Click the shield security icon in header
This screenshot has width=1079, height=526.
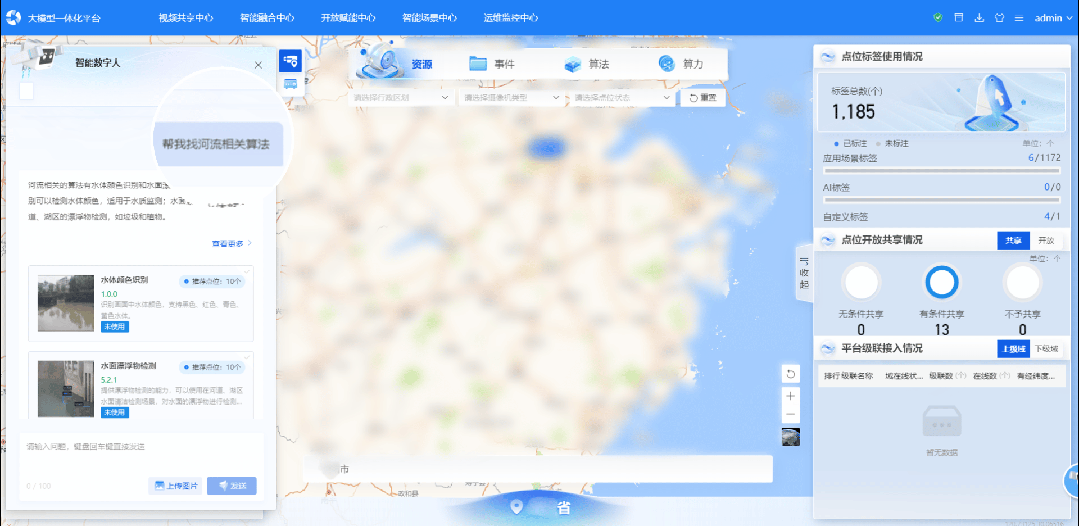click(937, 18)
